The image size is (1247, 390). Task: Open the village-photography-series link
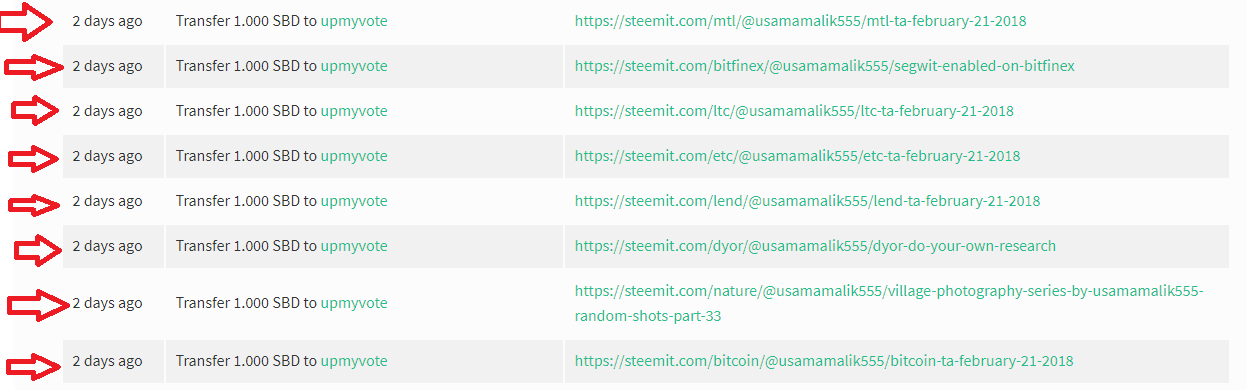tap(889, 303)
